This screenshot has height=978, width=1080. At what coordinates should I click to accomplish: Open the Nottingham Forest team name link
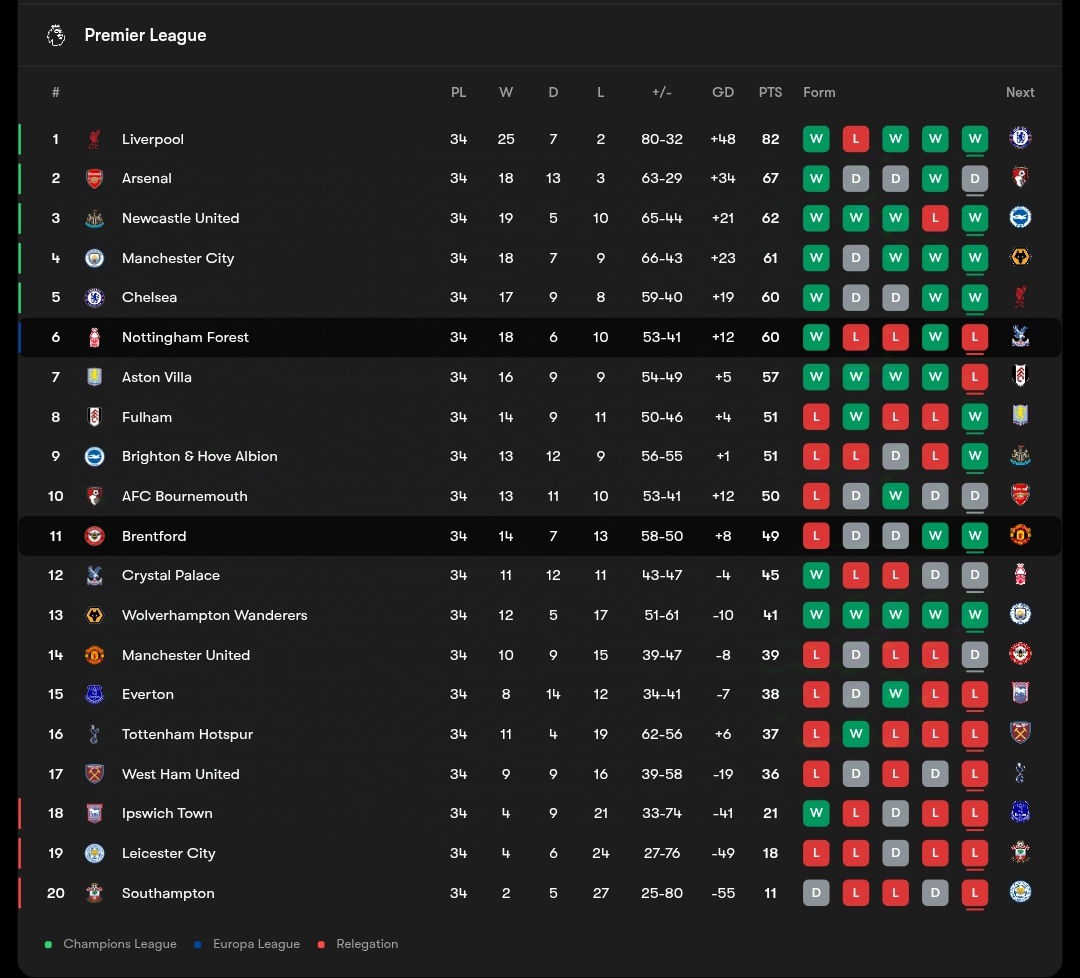(185, 337)
